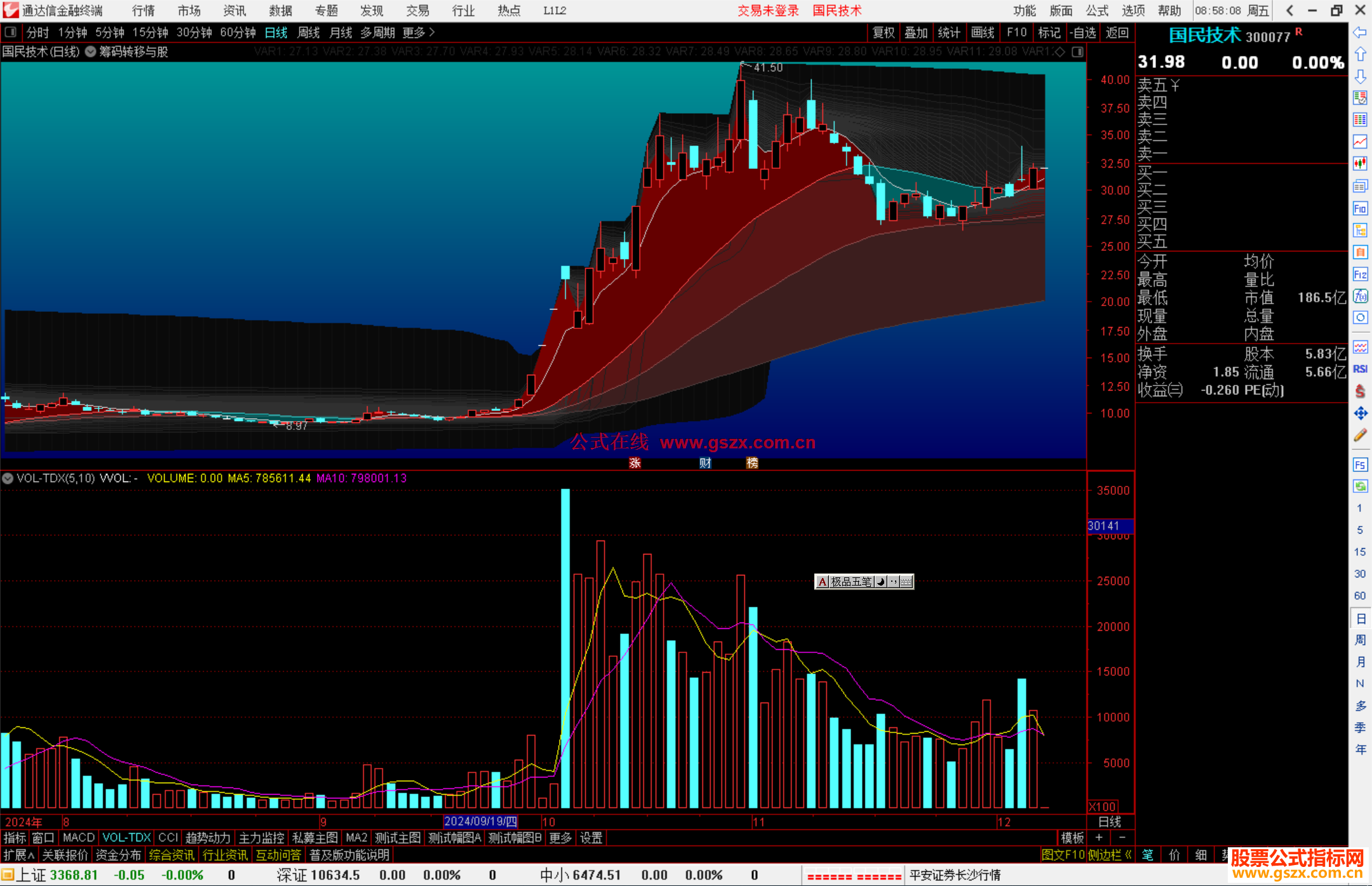Click the candlestick chart icon in sidebar
Screen dimensions: 1372x886
(x=1360, y=163)
